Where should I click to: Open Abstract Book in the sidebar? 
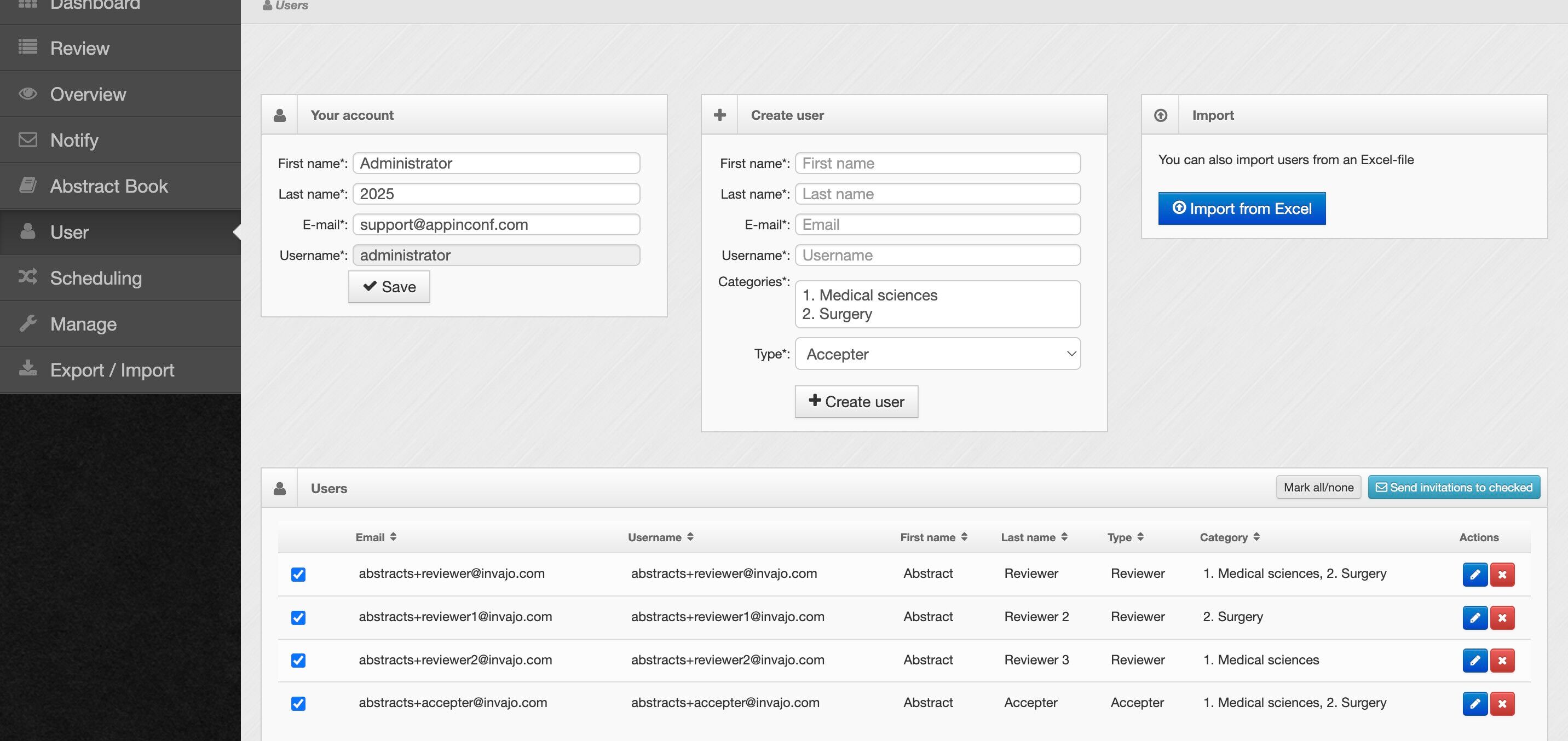click(109, 186)
